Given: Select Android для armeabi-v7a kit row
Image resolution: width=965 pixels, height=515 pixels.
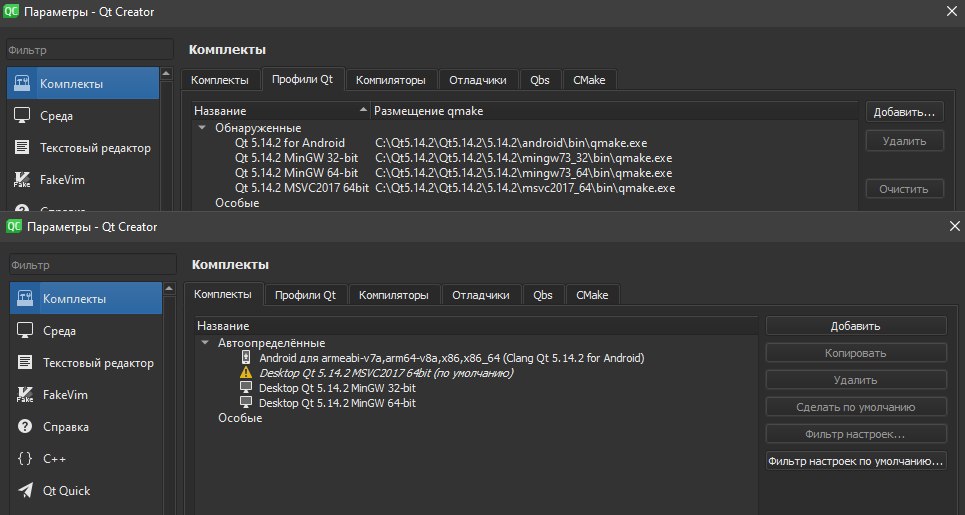Looking at the screenshot, I should pos(451,357).
